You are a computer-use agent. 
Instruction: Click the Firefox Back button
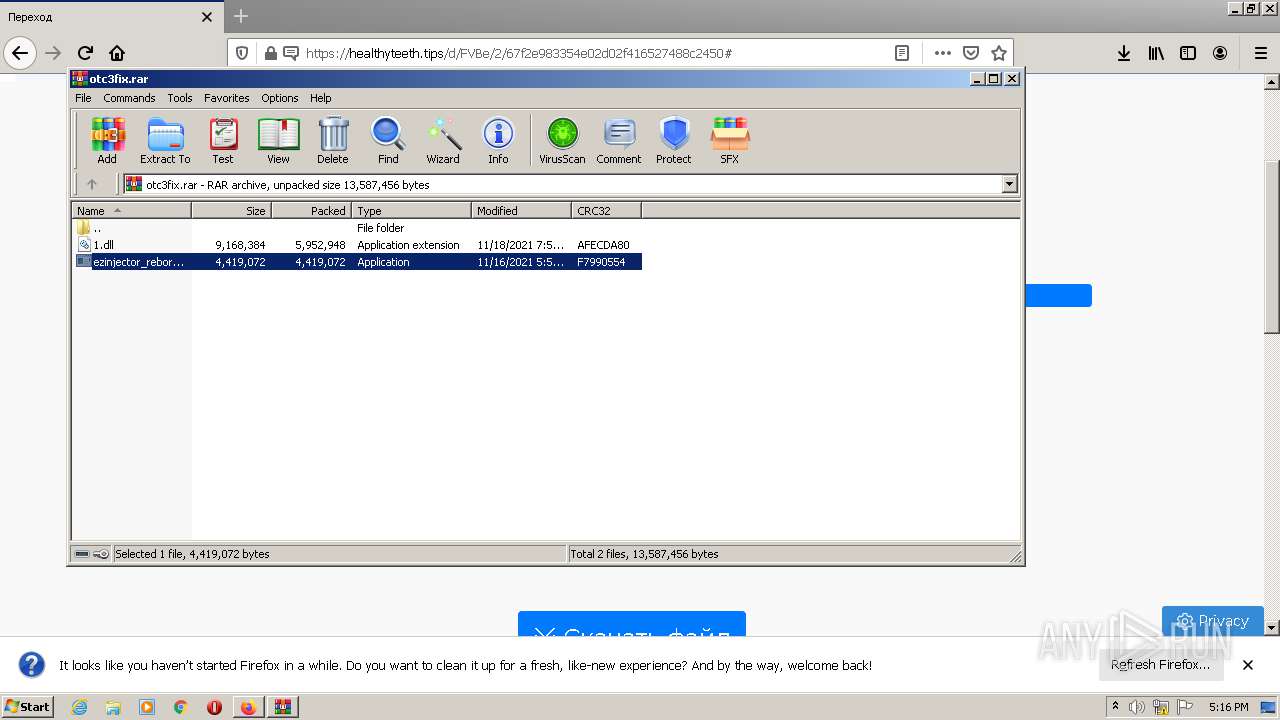pyautogui.click(x=20, y=53)
